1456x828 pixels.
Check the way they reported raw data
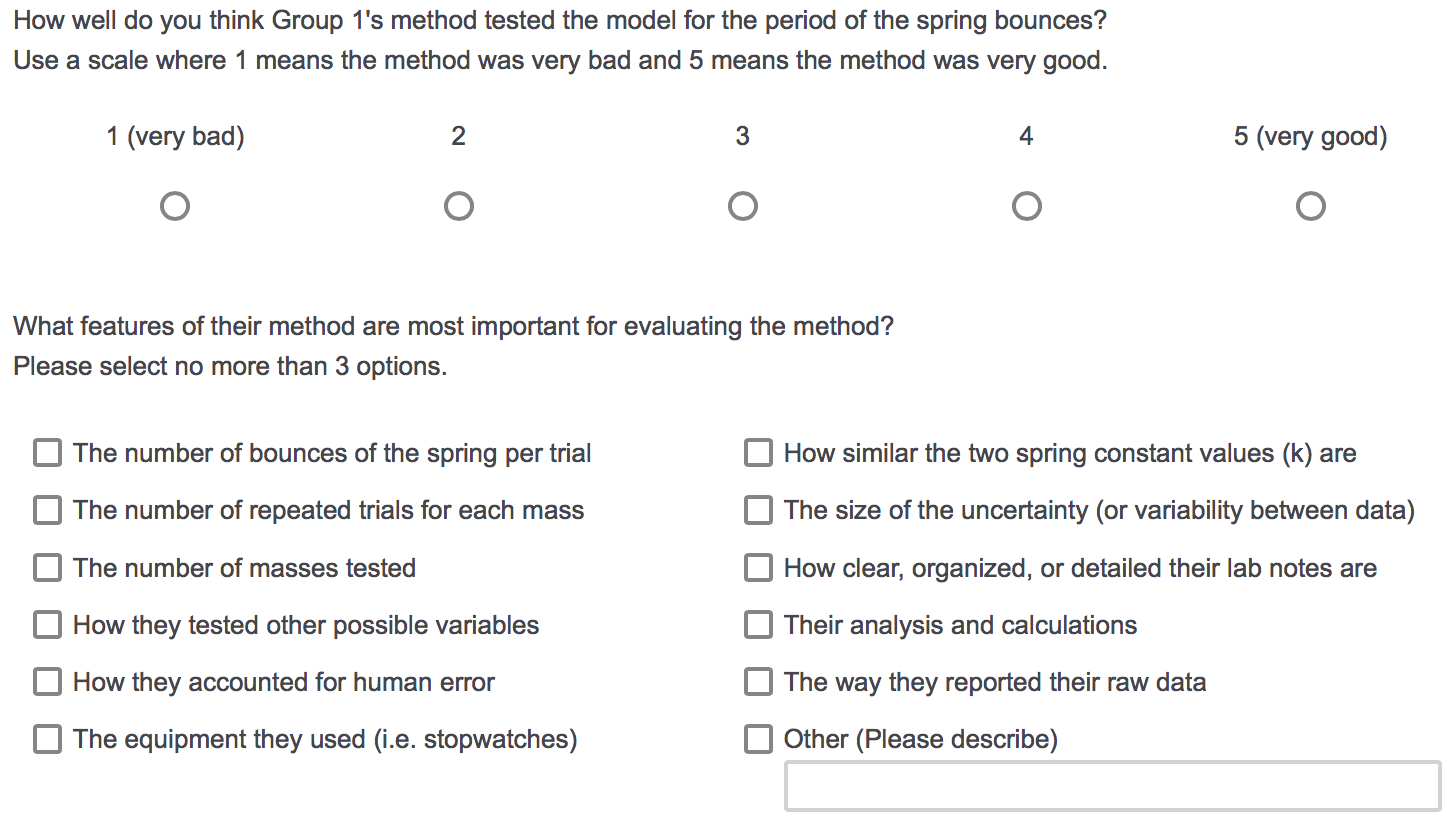coord(758,682)
